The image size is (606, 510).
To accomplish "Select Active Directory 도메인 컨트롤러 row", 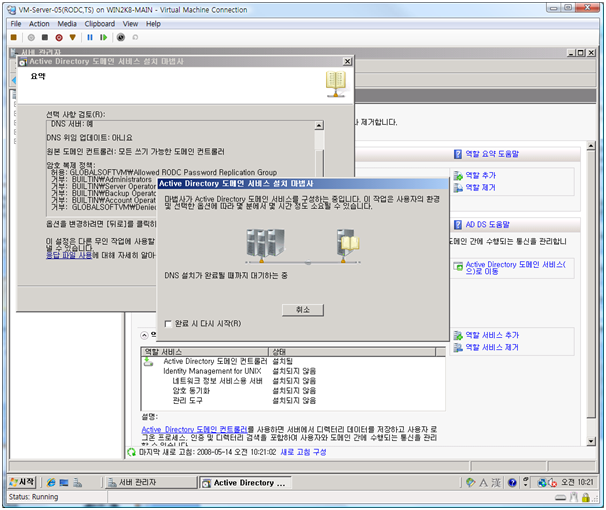I will click(x=293, y=362).
